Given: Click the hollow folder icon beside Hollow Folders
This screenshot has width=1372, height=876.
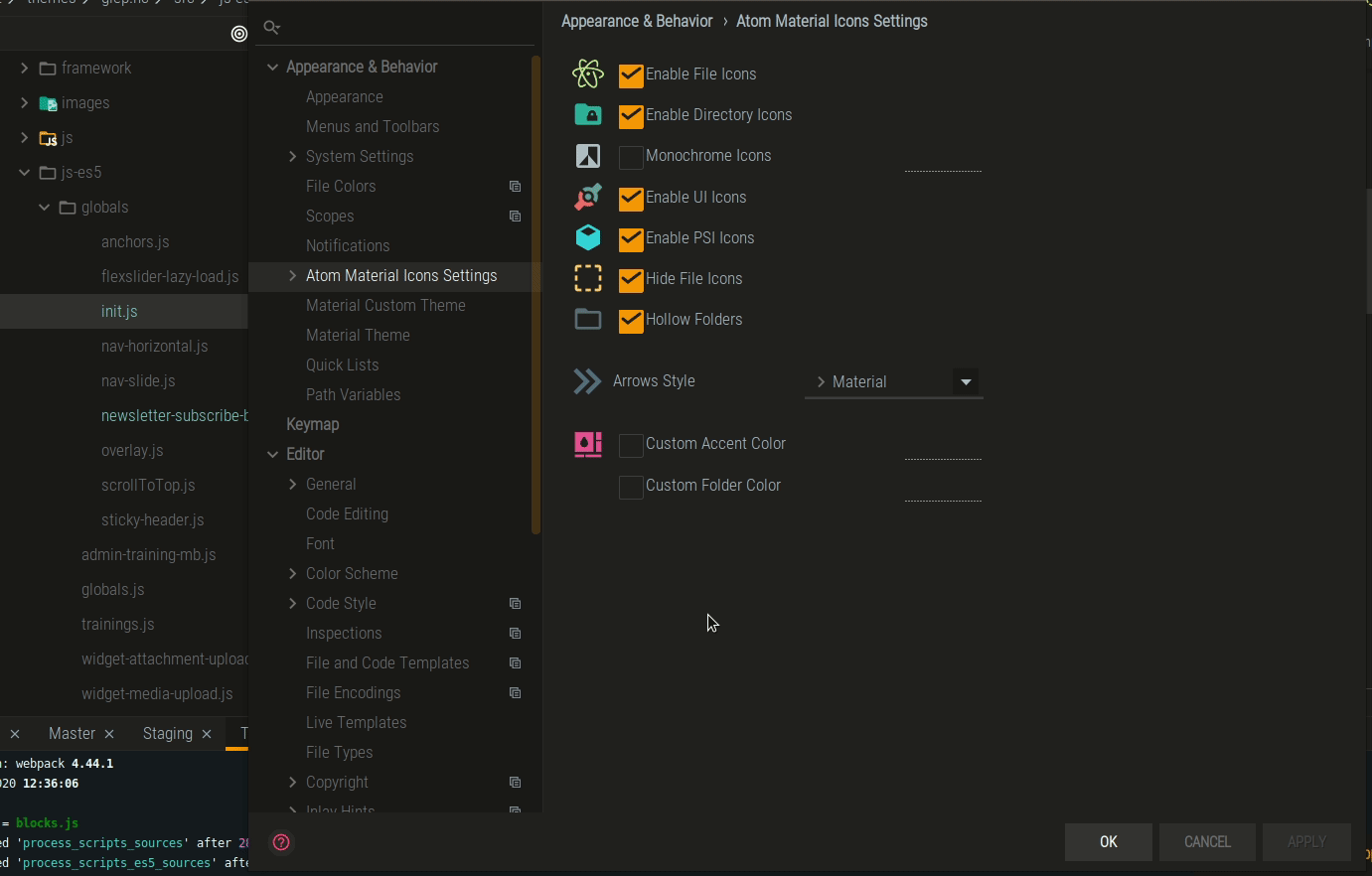Looking at the screenshot, I should tap(588, 319).
